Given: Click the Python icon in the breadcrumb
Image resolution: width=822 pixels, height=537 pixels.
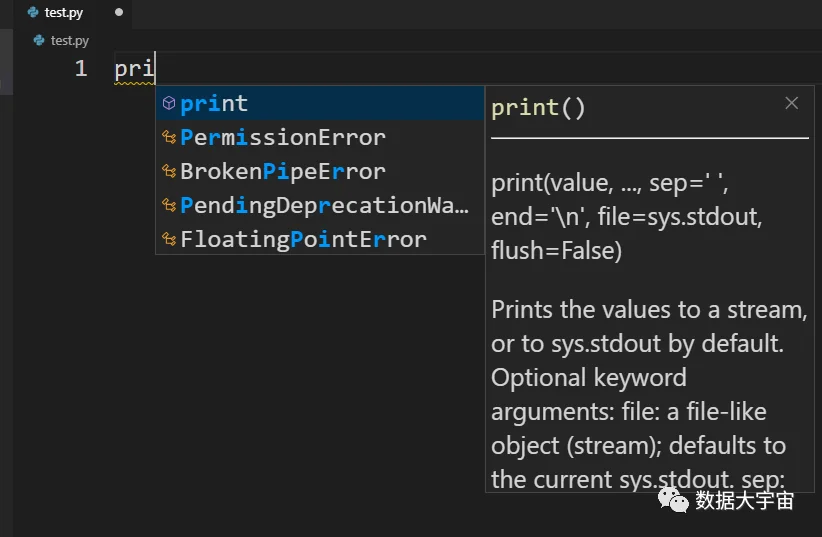Looking at the screenshot, I should coord(39,40).
